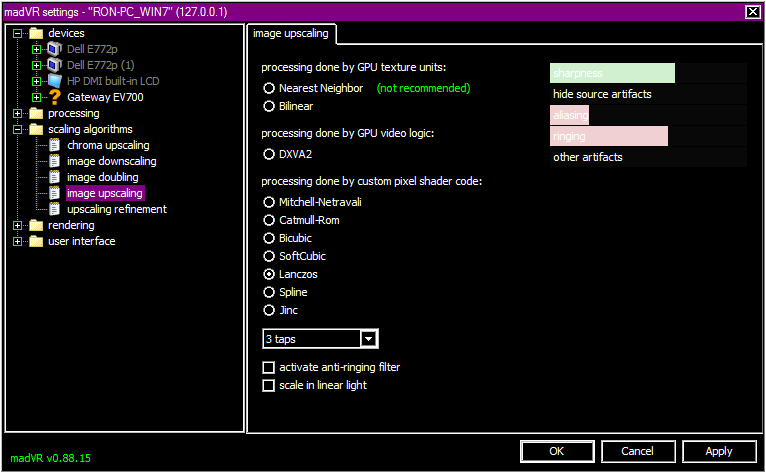The height and width of the screenshot is (473, 766).
Task: Choose the Bicubic upscaling algorithm
Action: pos(269,238)
